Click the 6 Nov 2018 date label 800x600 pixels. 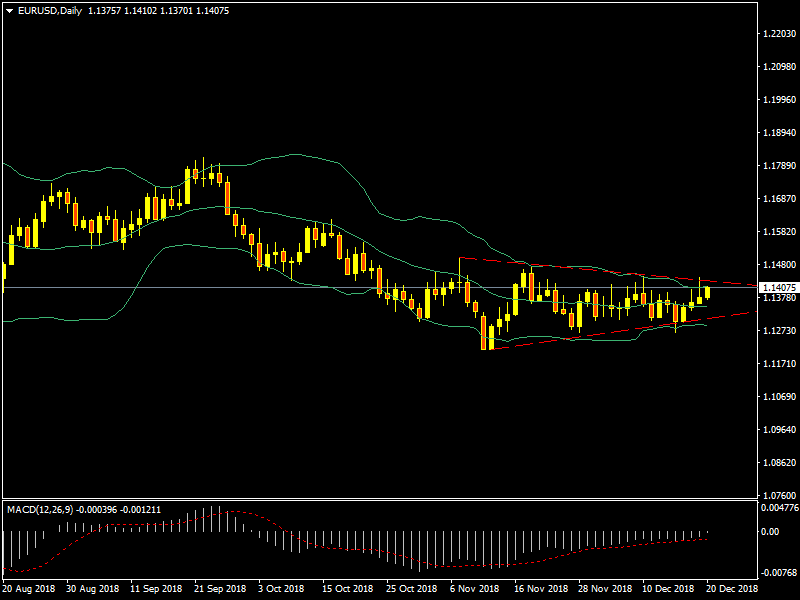[474, 589]
